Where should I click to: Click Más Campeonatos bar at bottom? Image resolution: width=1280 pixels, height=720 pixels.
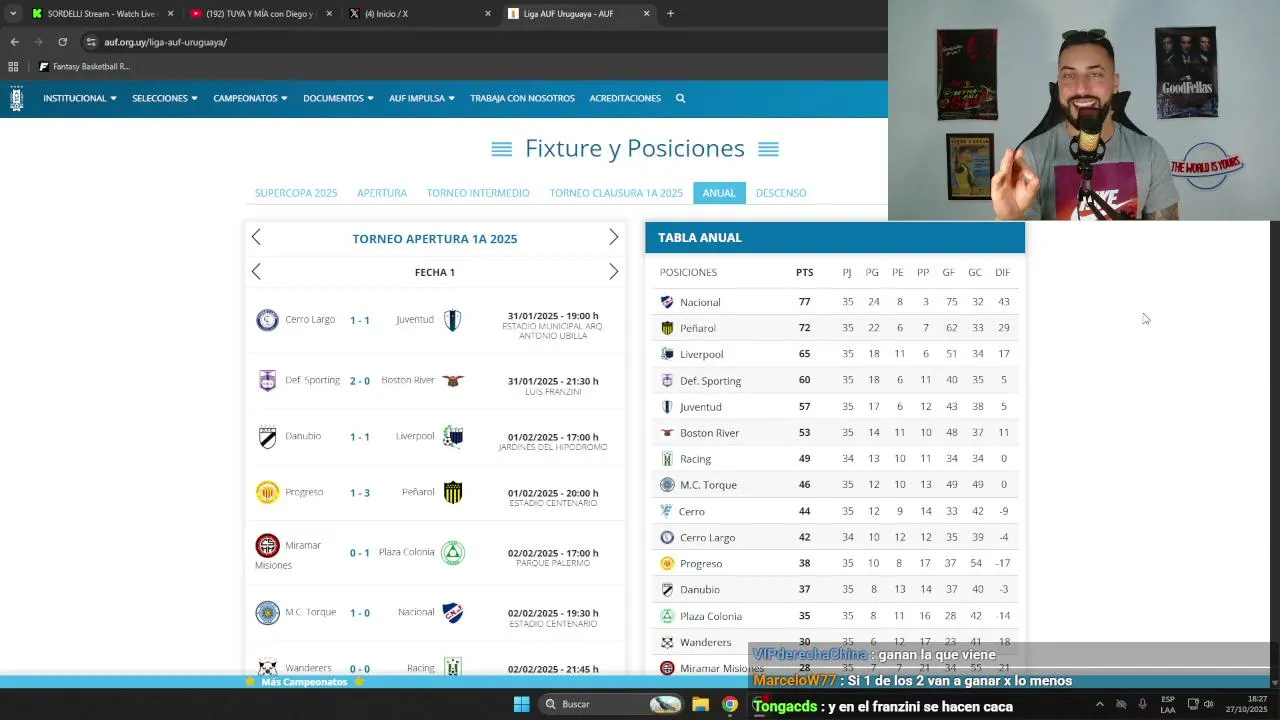304,682
